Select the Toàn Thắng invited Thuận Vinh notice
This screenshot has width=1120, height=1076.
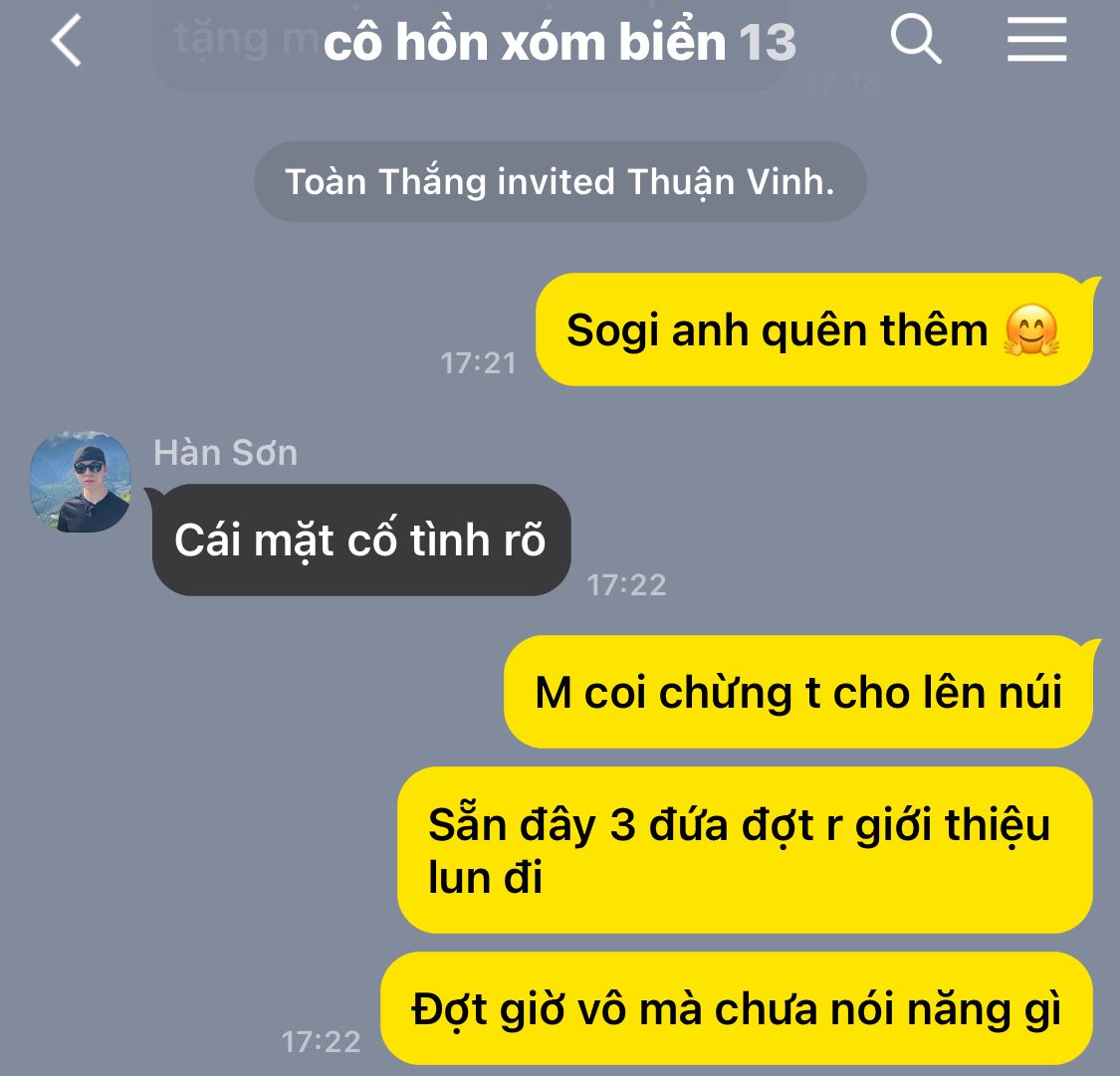[560, 181]
